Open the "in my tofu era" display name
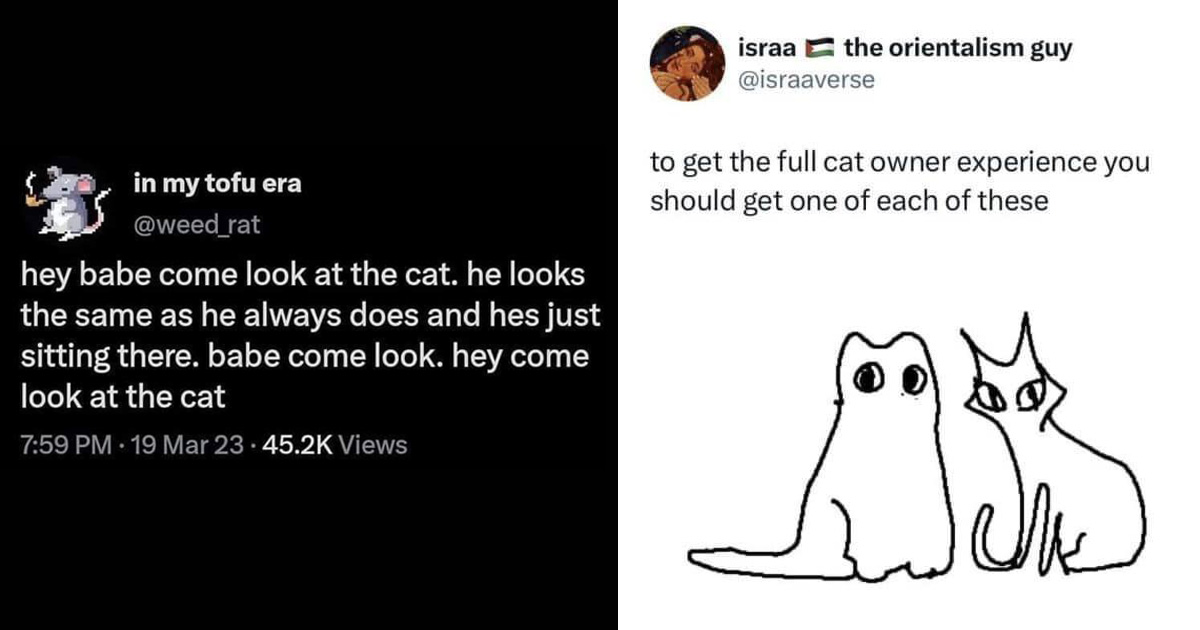Viewport: 1200px width, 630px height. coord(217,184)
